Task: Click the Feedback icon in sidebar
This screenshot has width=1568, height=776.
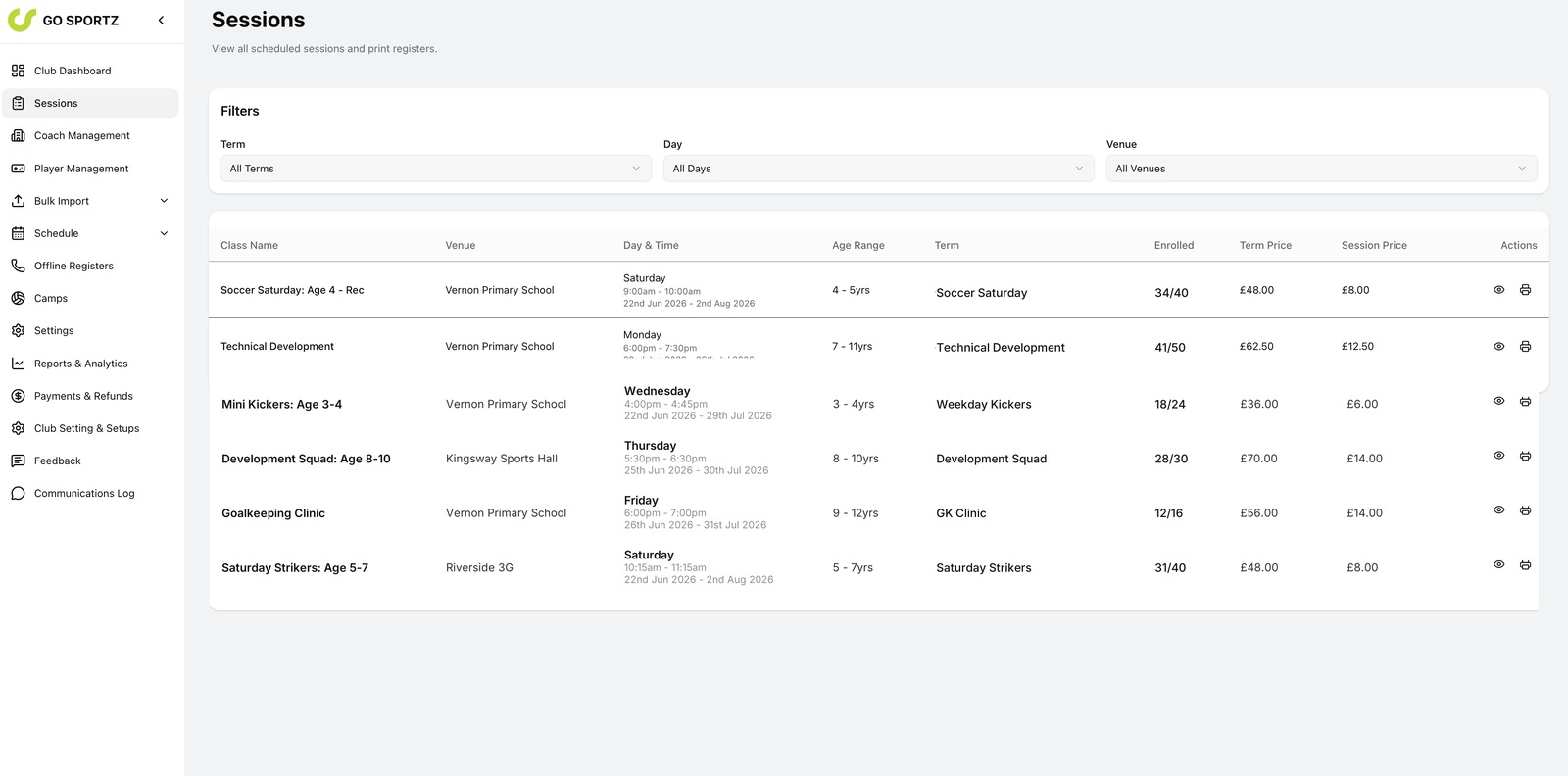Action: click(x=18, y=461)
